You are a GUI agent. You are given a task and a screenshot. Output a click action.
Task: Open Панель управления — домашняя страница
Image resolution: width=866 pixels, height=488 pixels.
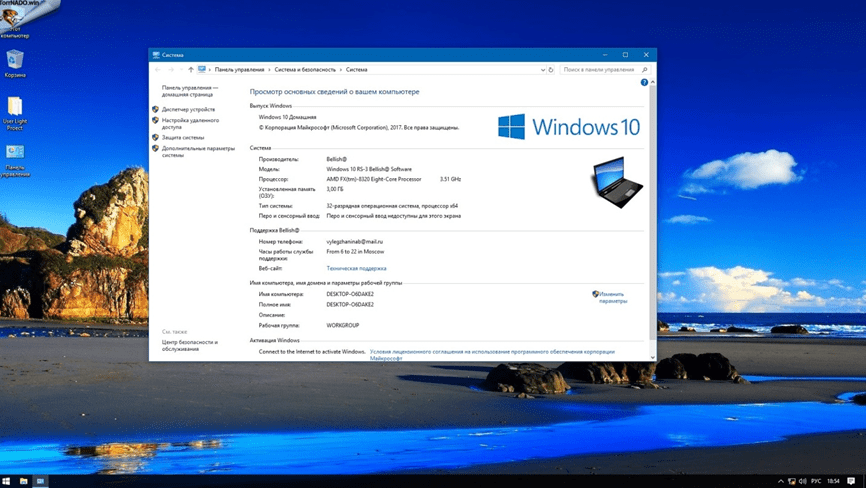pos(189,91)
